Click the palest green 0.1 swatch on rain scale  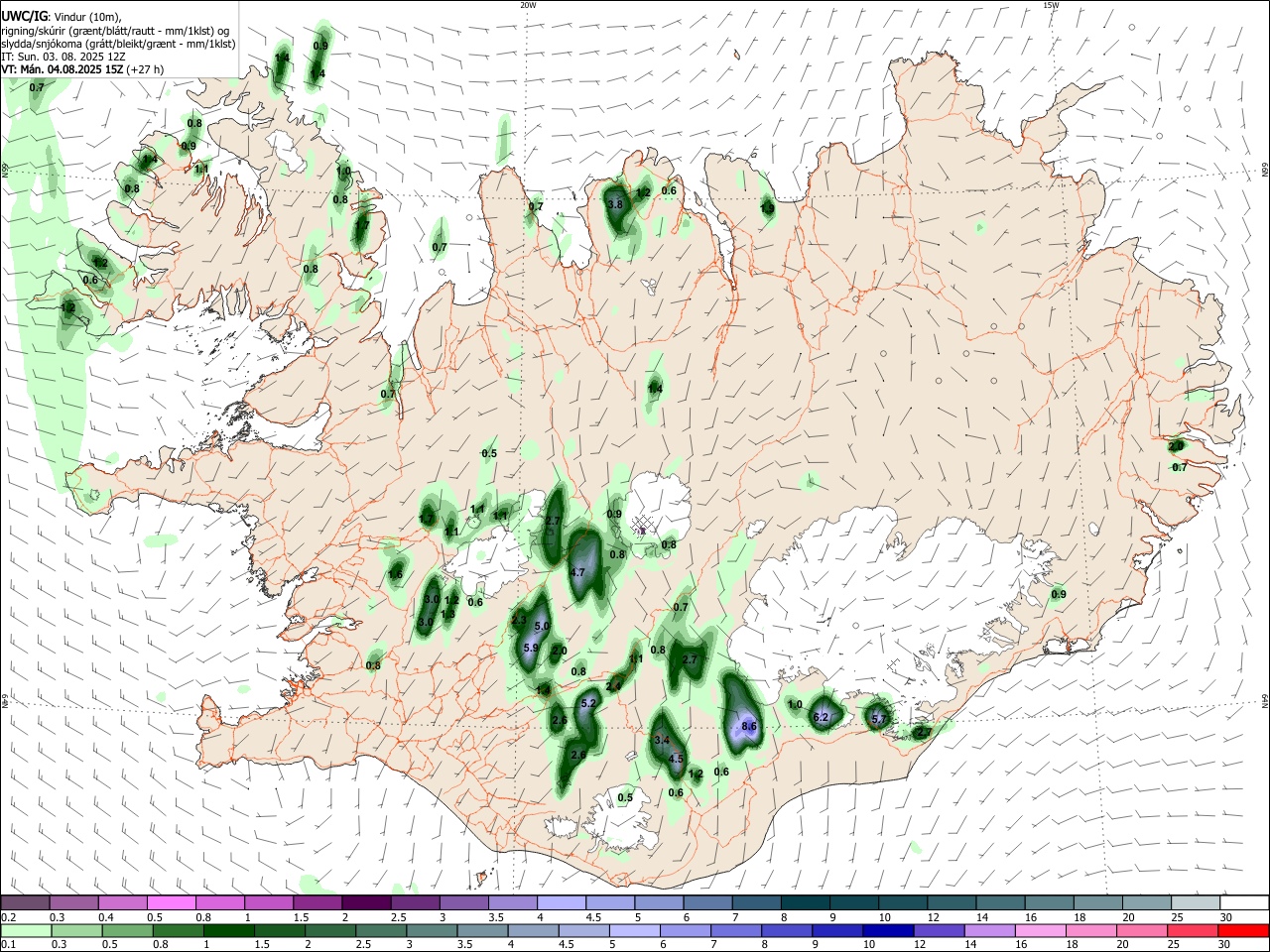coord(26,930)
